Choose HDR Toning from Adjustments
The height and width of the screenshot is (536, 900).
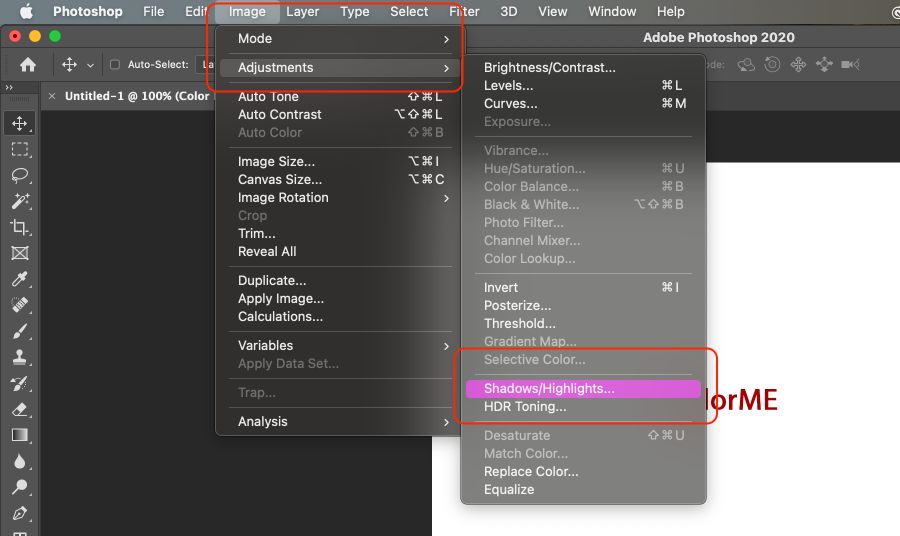click(x=583, y=406)
